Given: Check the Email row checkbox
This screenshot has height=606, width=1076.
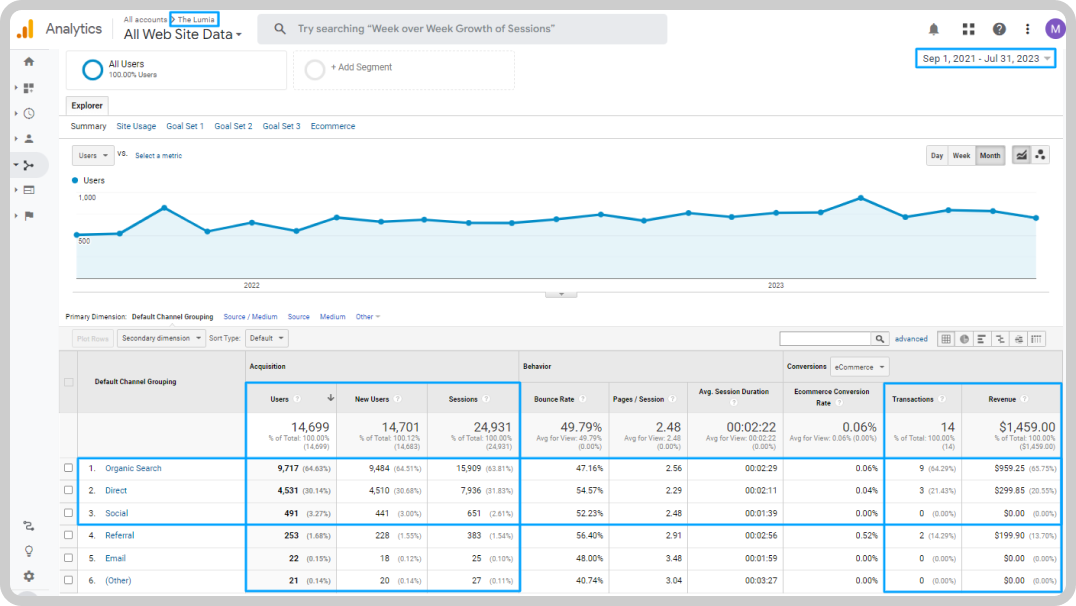Looking at the screenshot, I should coord(69,558).
